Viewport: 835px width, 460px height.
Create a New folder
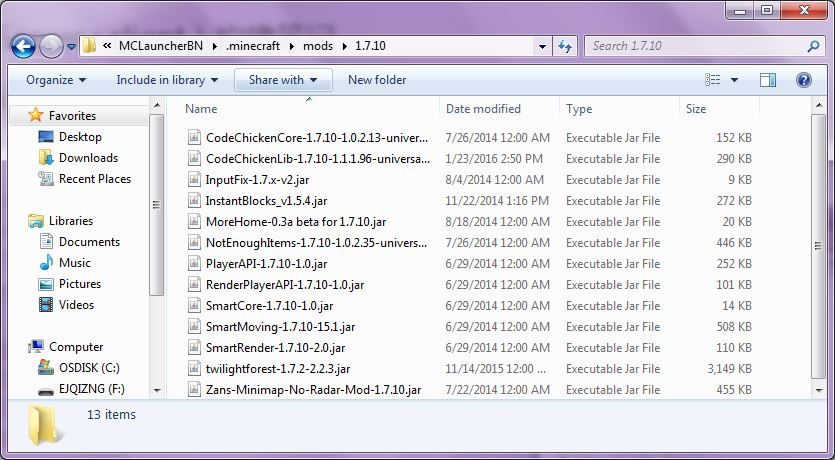377,80
